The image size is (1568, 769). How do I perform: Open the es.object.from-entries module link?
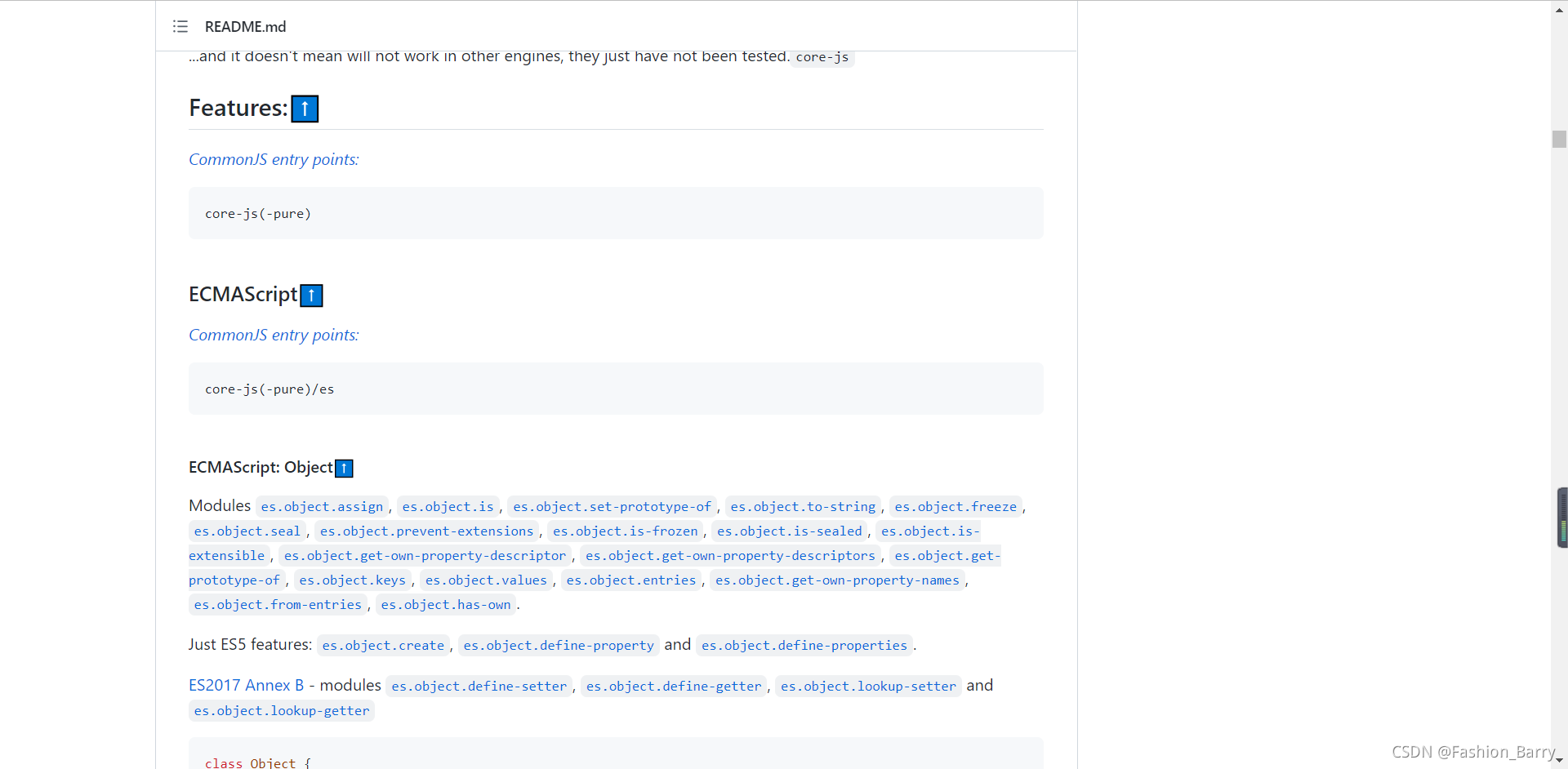pyautogui.click(x=278, y=605)
